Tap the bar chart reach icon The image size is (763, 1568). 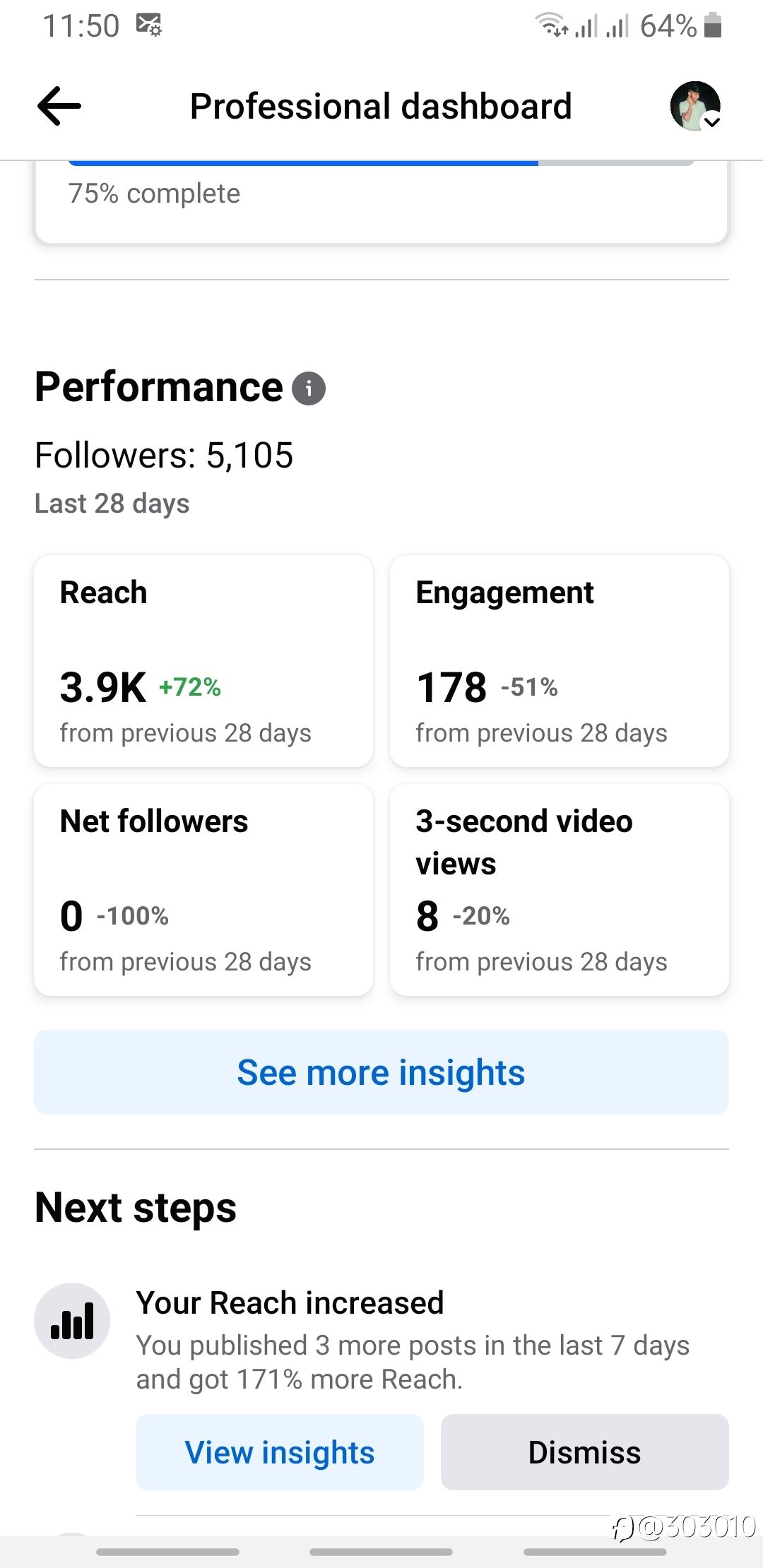point(72,1321)
